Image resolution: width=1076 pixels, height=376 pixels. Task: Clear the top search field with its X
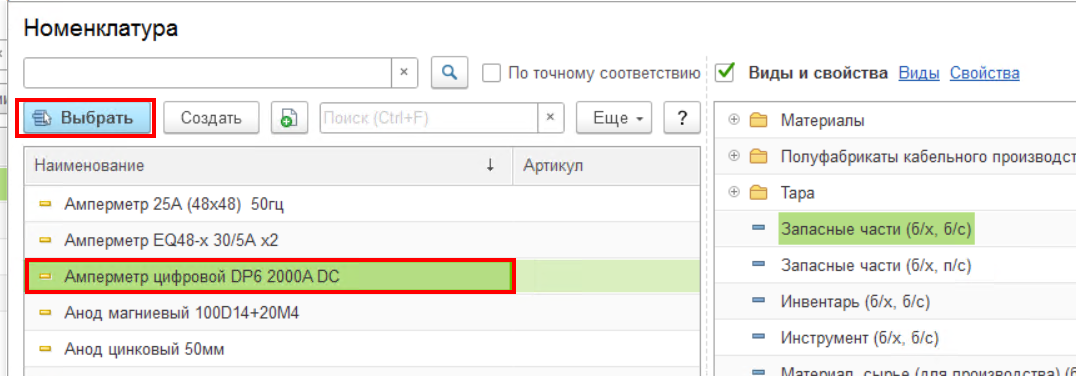pyautogui.click(x=404, y=72)
